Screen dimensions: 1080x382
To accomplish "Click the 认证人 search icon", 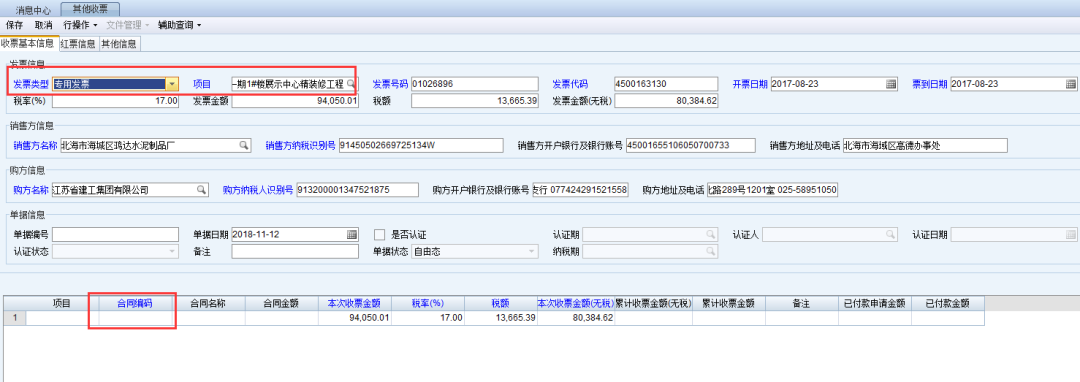I will pos(890,235).
